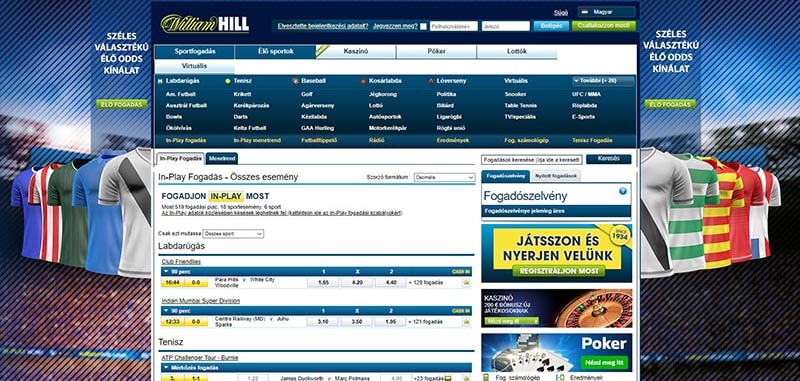Click the Kosárlabda basketball icon
The image size is (800, 381).
363,81
